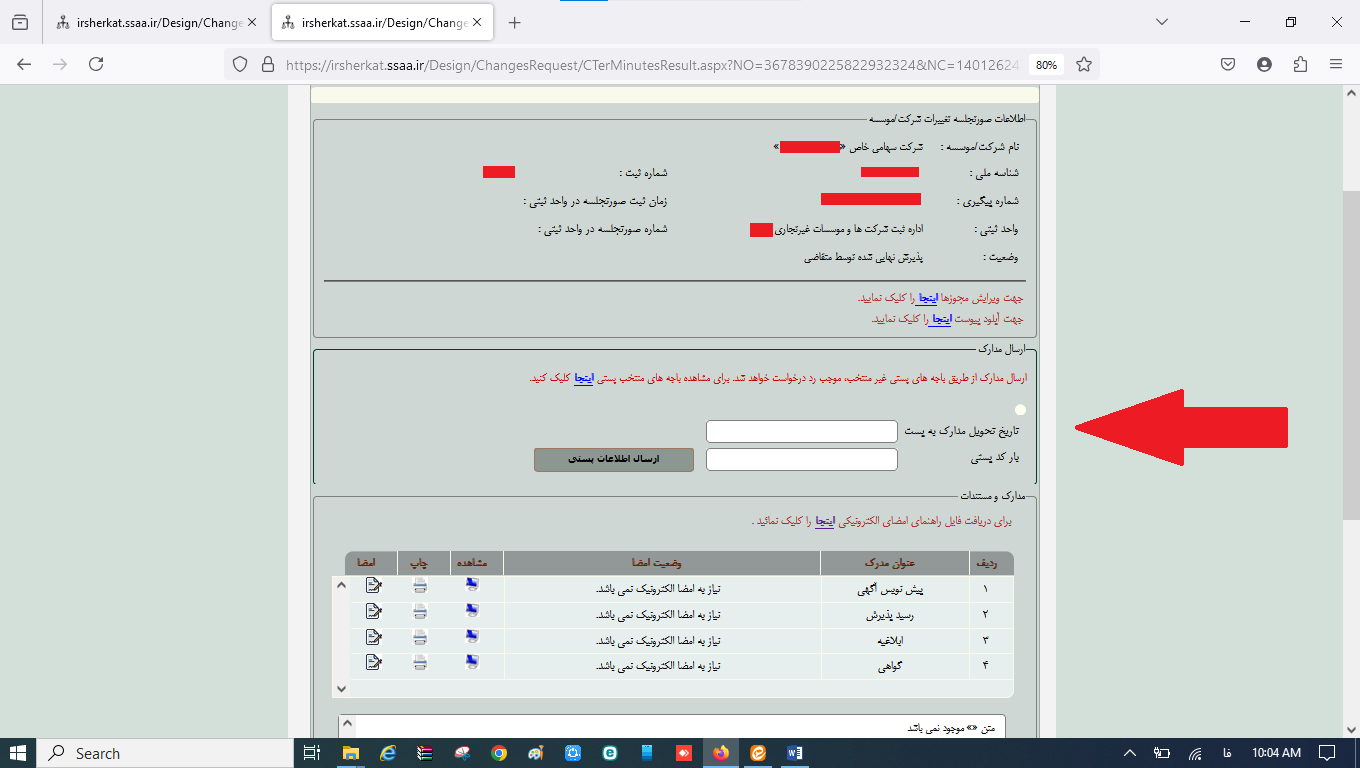The image size is (1360, 768).
Task: Open the list all tabs dropdown
Action: click(1162, 22)
